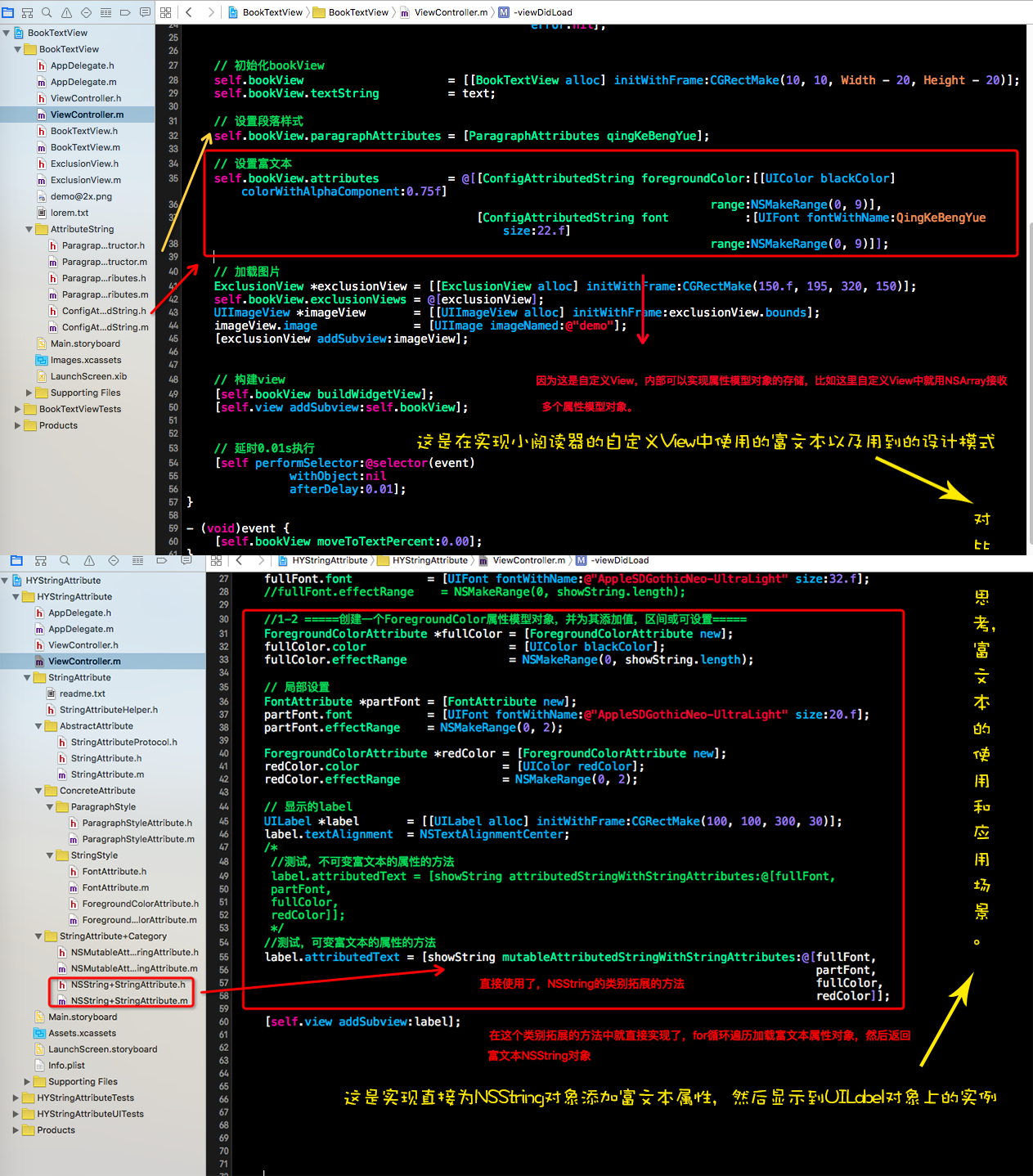Collapse the AttributeString group
Image resolution: width=1033 pixels, height=1176 pixels.
pos(29,230)
